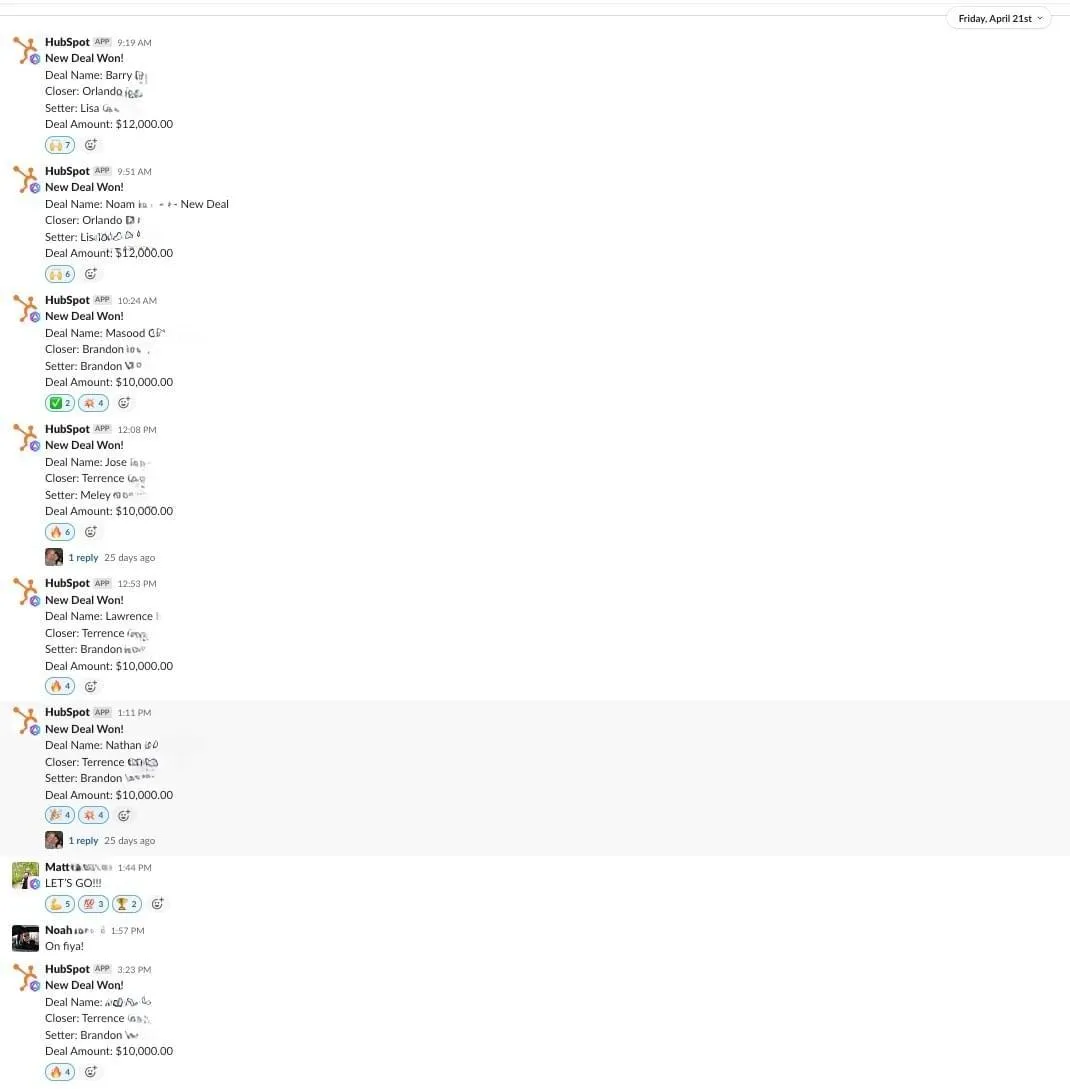
Task: Open the 1 reply thread under Jose deal
Action: 83,558
